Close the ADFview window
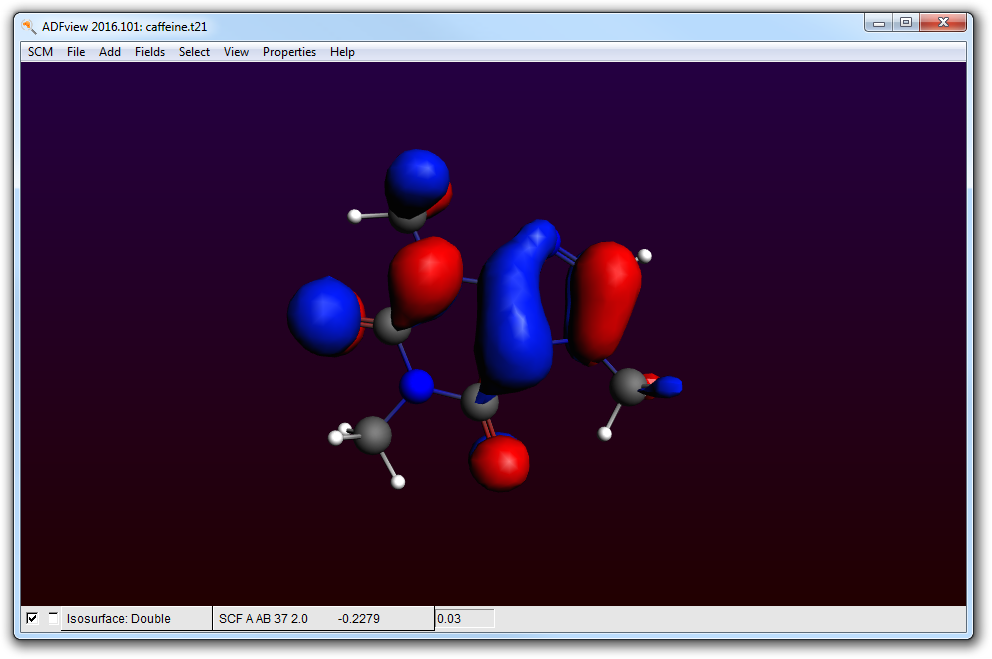The height and width of the screenshot is (659, 992). tap(943, 23)
